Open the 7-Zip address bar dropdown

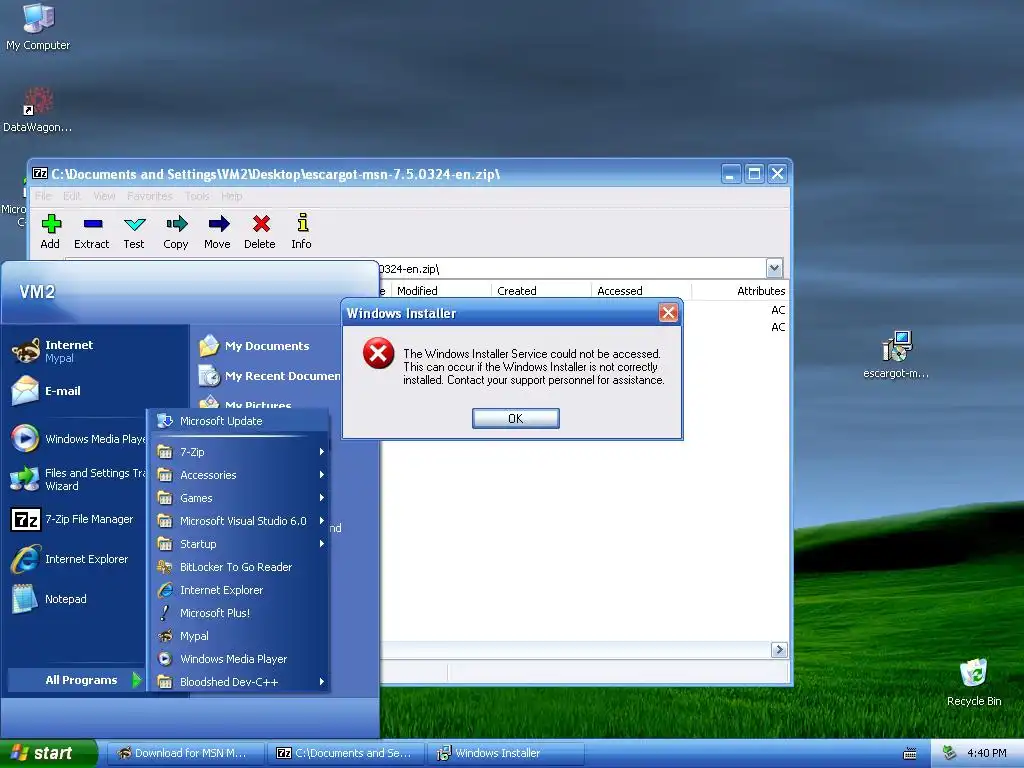pos(774,268)
